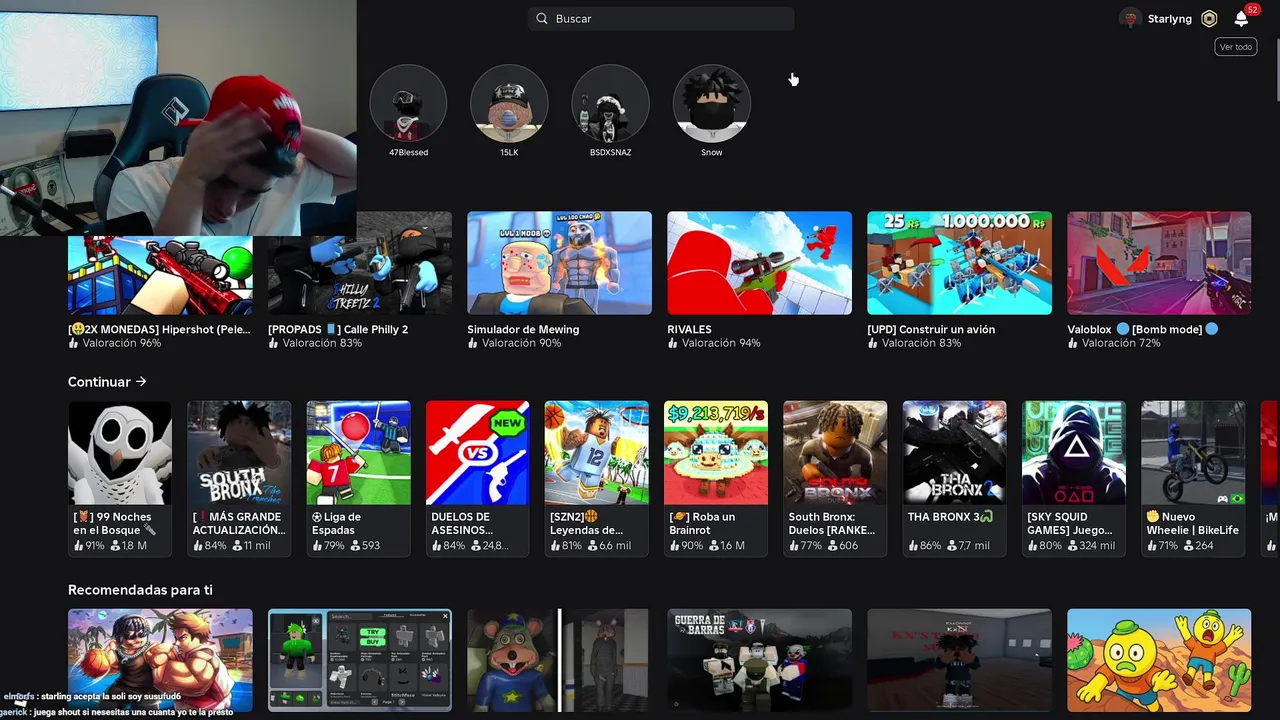Viewport: 1280px width, 720px height.
Task: Open Construir un avión game thumbnail
Action: click(x=959, y=263)
